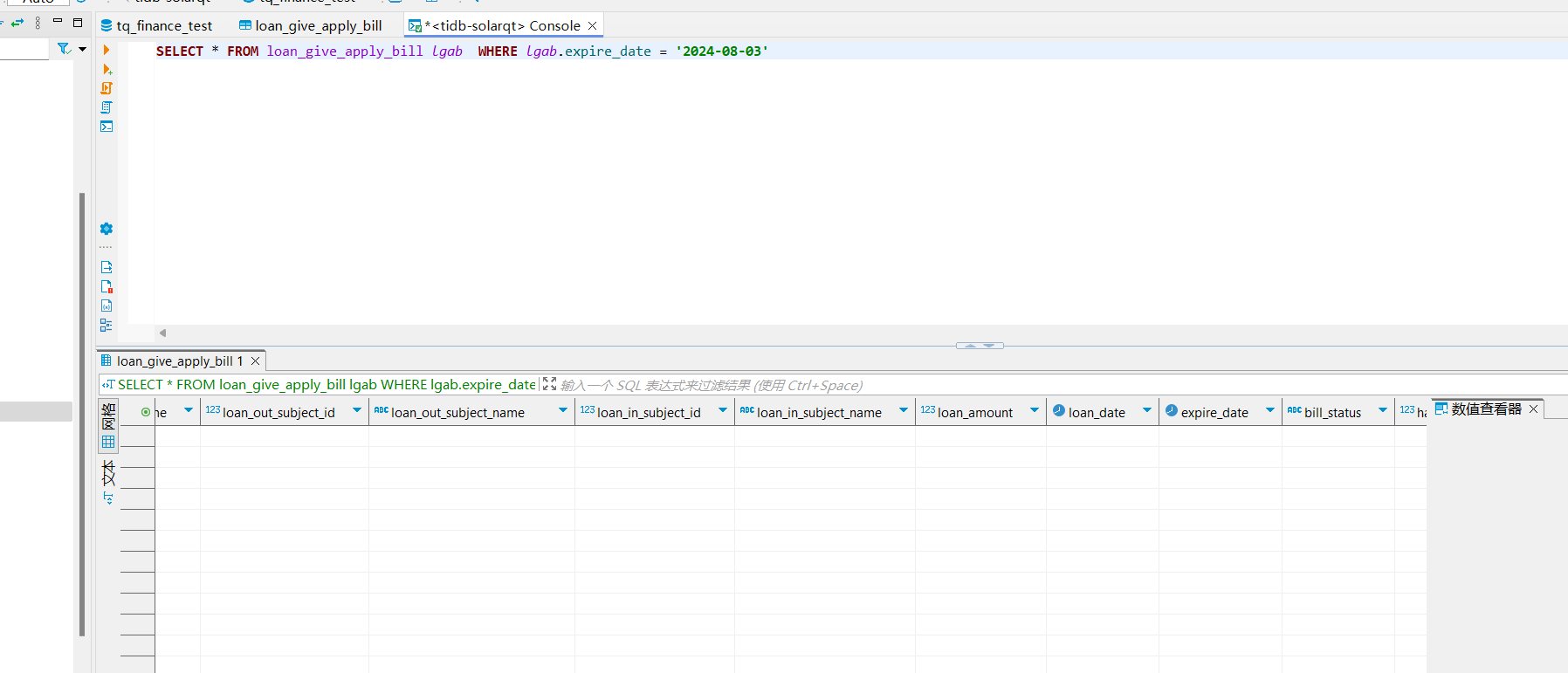The width and height of the screenshot is (1568, 673).
Task: Open loan_amount column dropdown arrow
Action: 1035,410
